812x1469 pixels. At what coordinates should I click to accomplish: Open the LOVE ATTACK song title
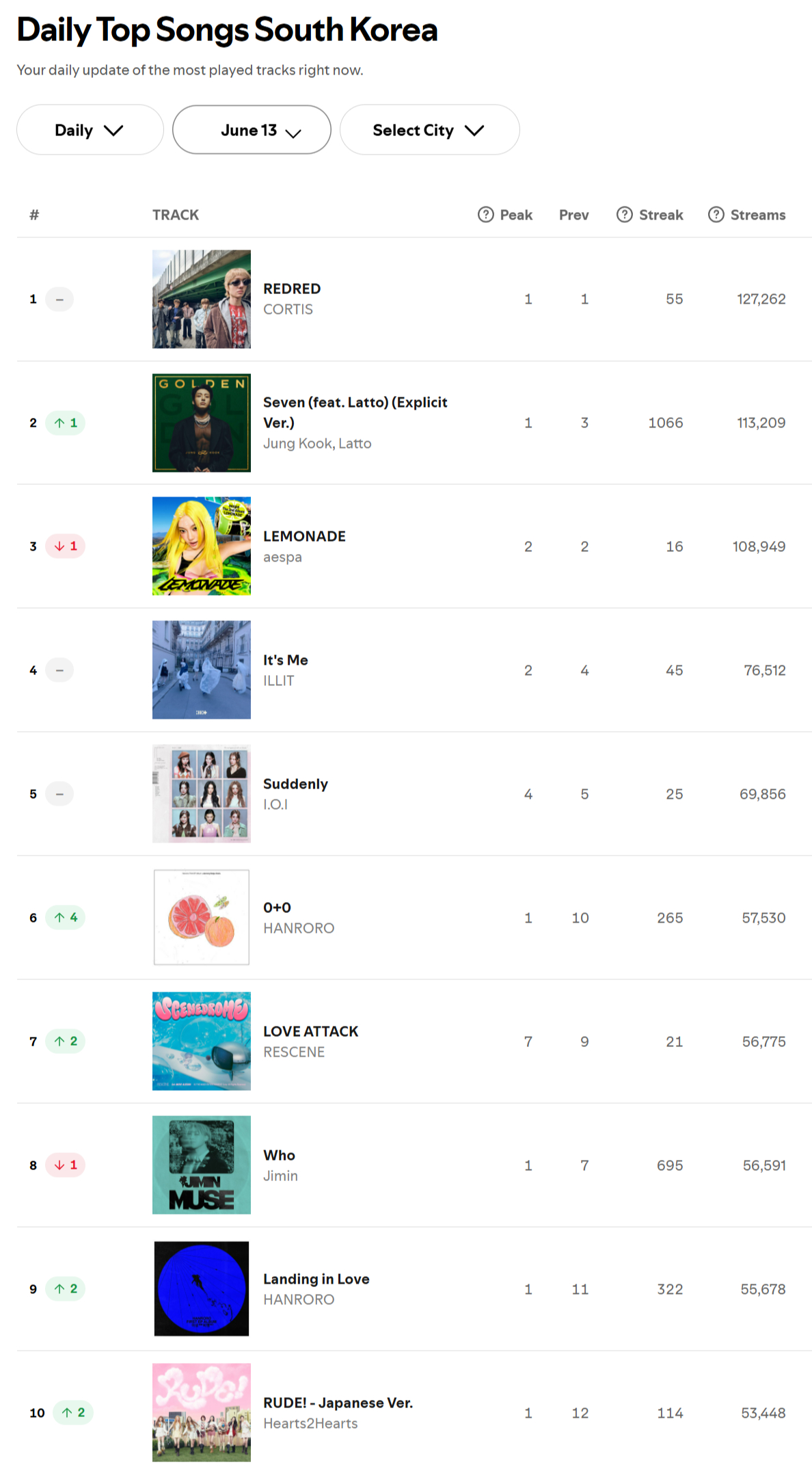pos(310,1031)
